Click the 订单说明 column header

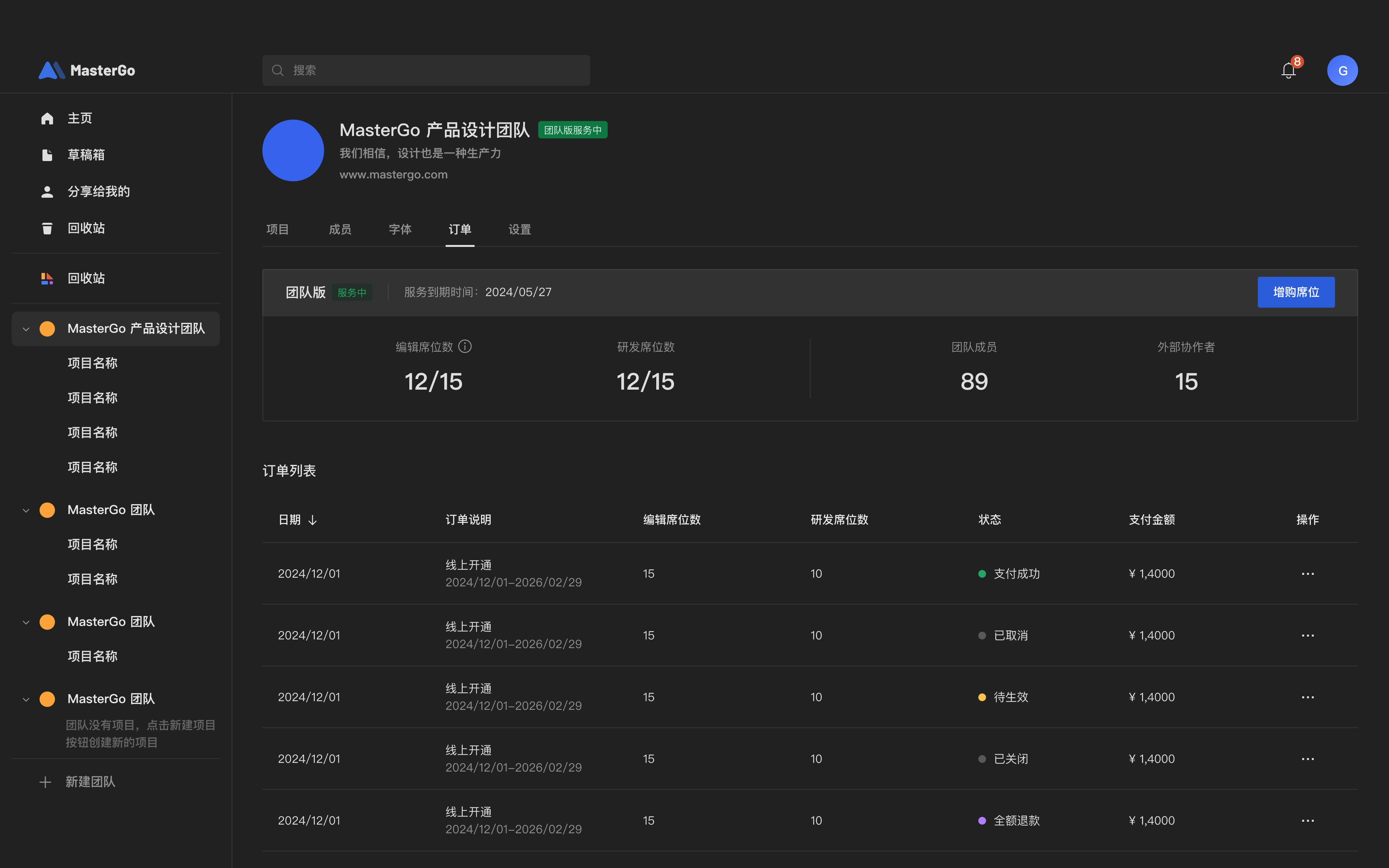click(468, 520)
